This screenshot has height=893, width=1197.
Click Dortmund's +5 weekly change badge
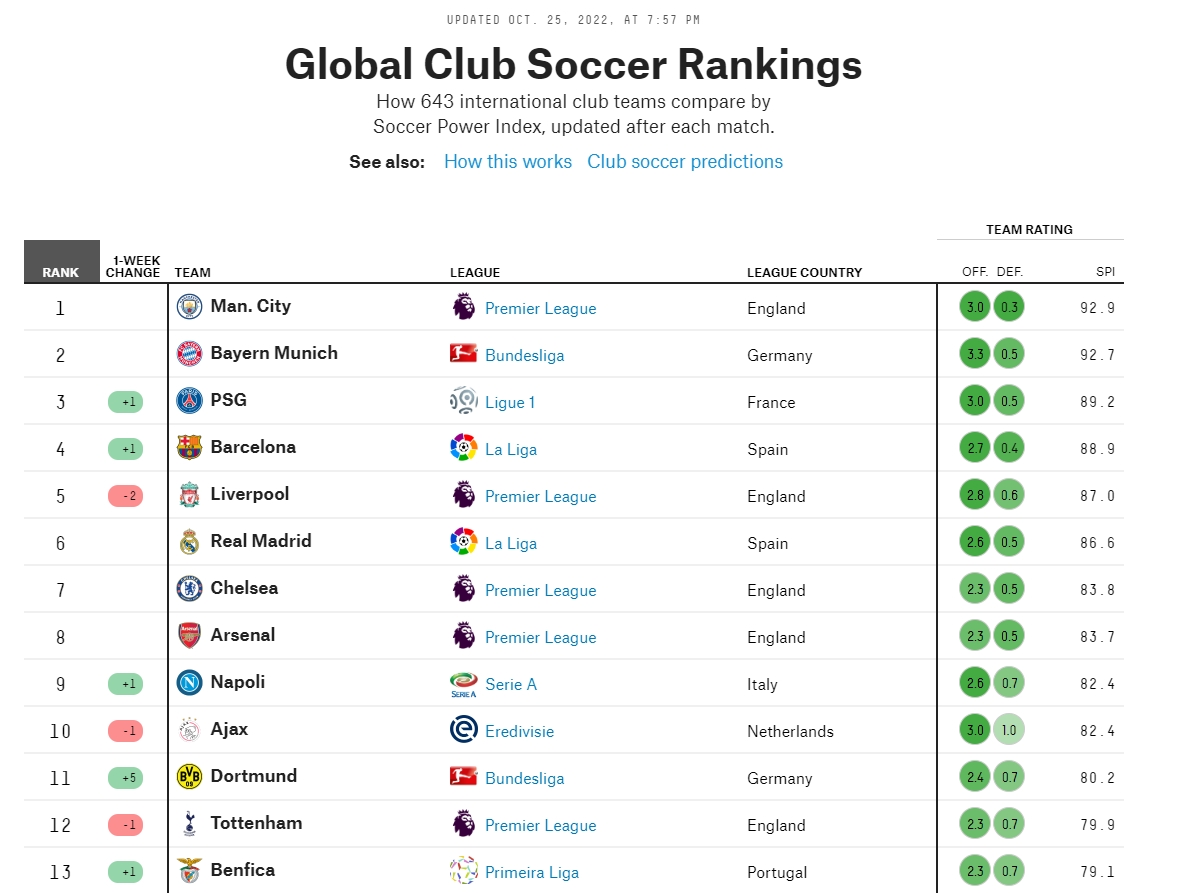(126, 778)
